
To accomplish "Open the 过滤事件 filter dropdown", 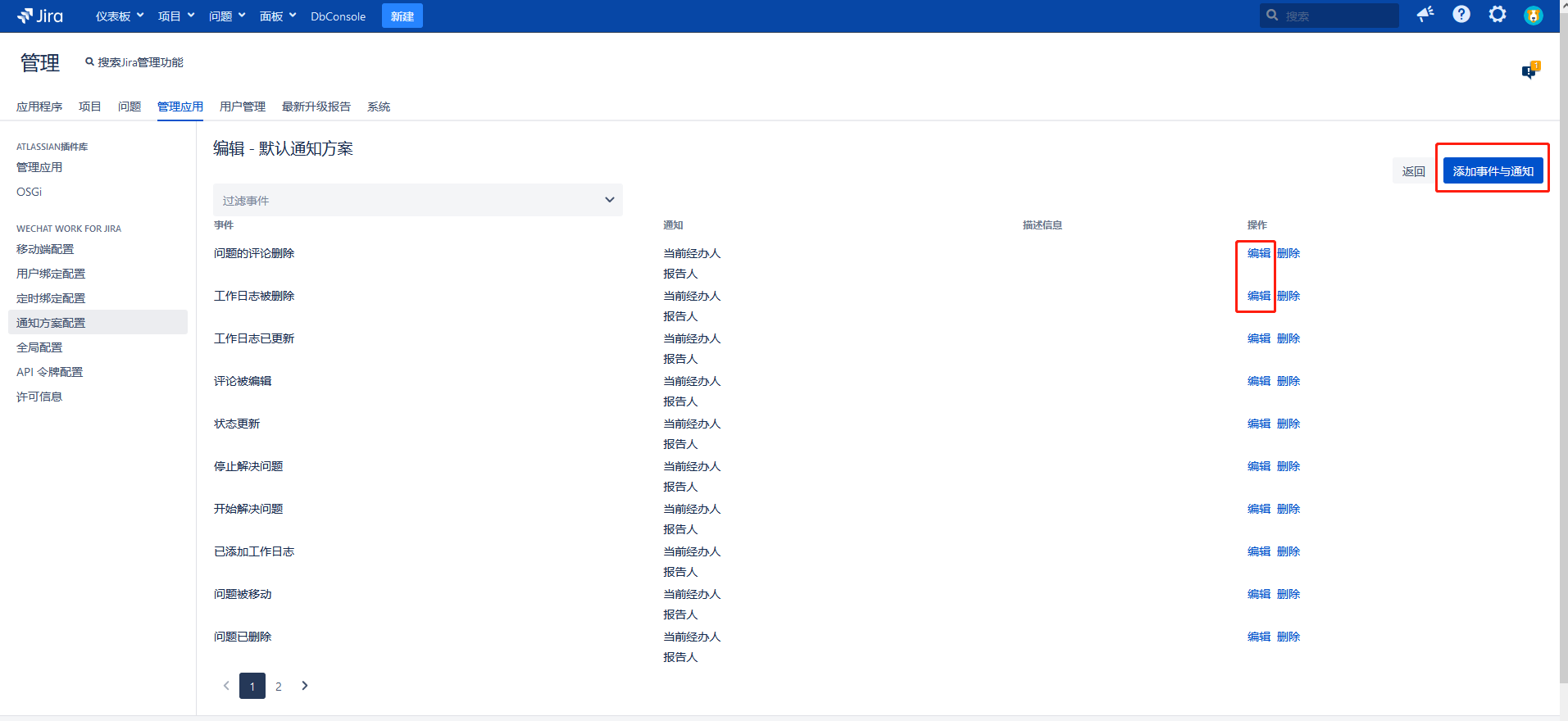I will (417, 200).
